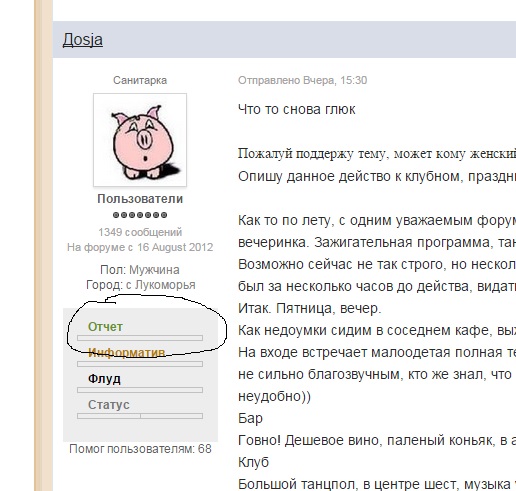
Task: Click the Пол: Мужчина profile field
Action: click(x=140, y=270)
